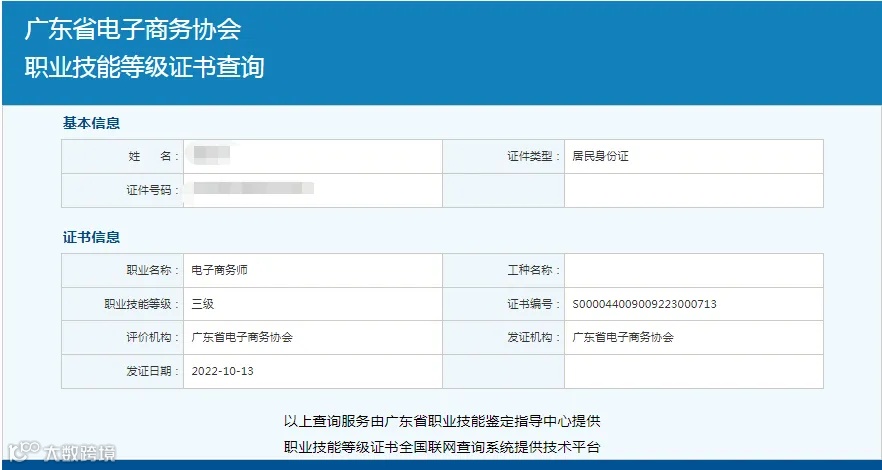882x470 pixels.
Task: Select 广东省电子商务协会 under 评价机构
Action: pyautogui.click(x=242, y=338)
